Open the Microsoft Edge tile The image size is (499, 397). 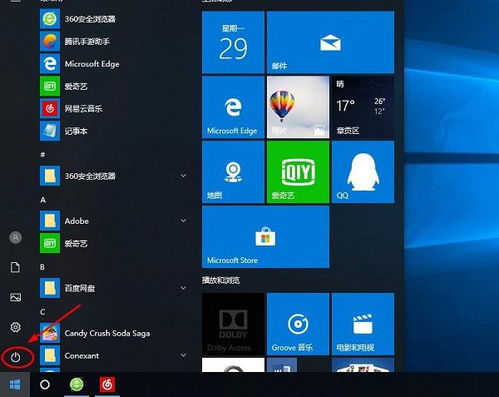click(233, 107)
